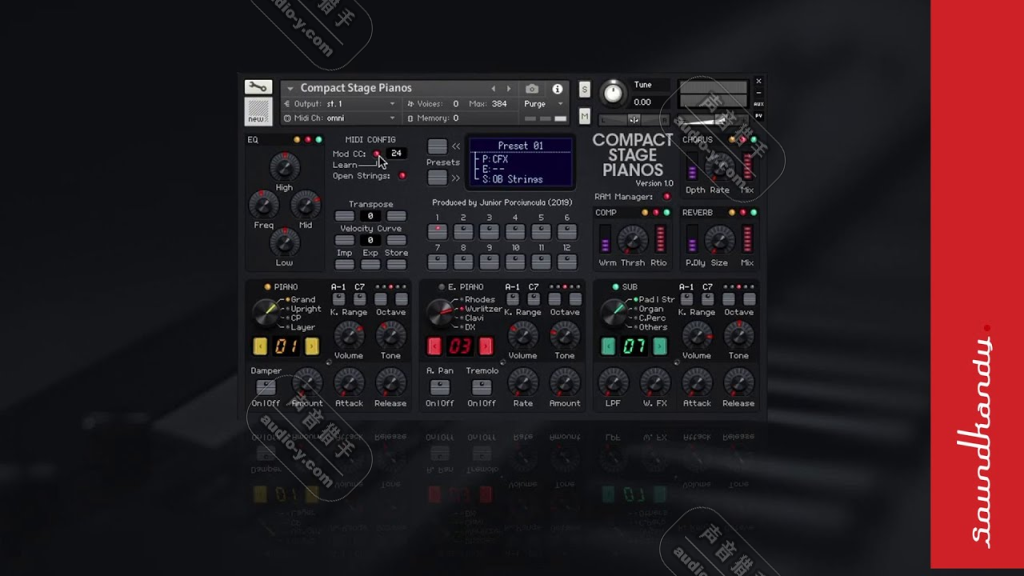The height and width of the screenshot is (576, 1024).
Task: Click the Store button under Velocity Curve
Action: [396, 264]
